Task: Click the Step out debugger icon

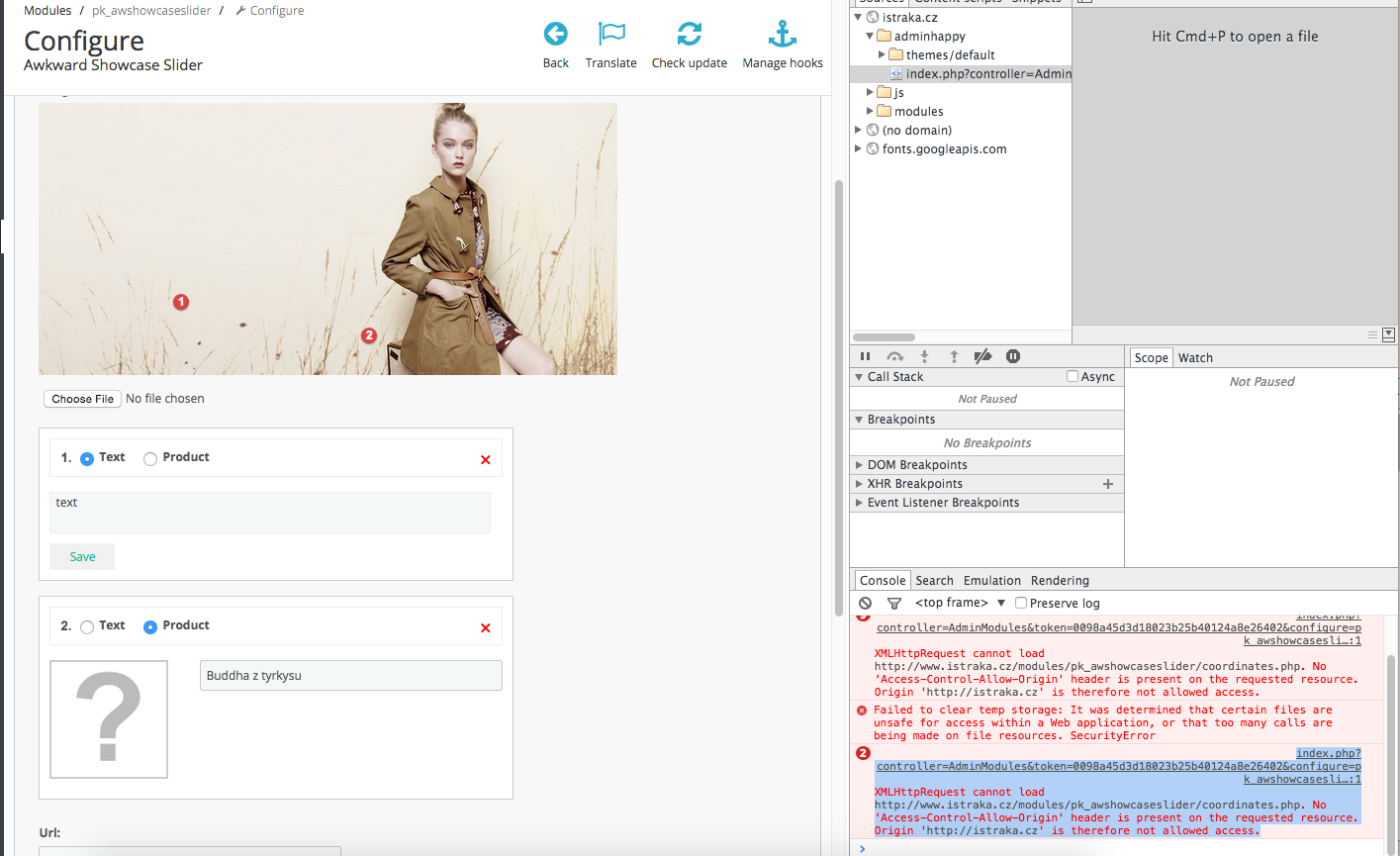Action: 954,356
